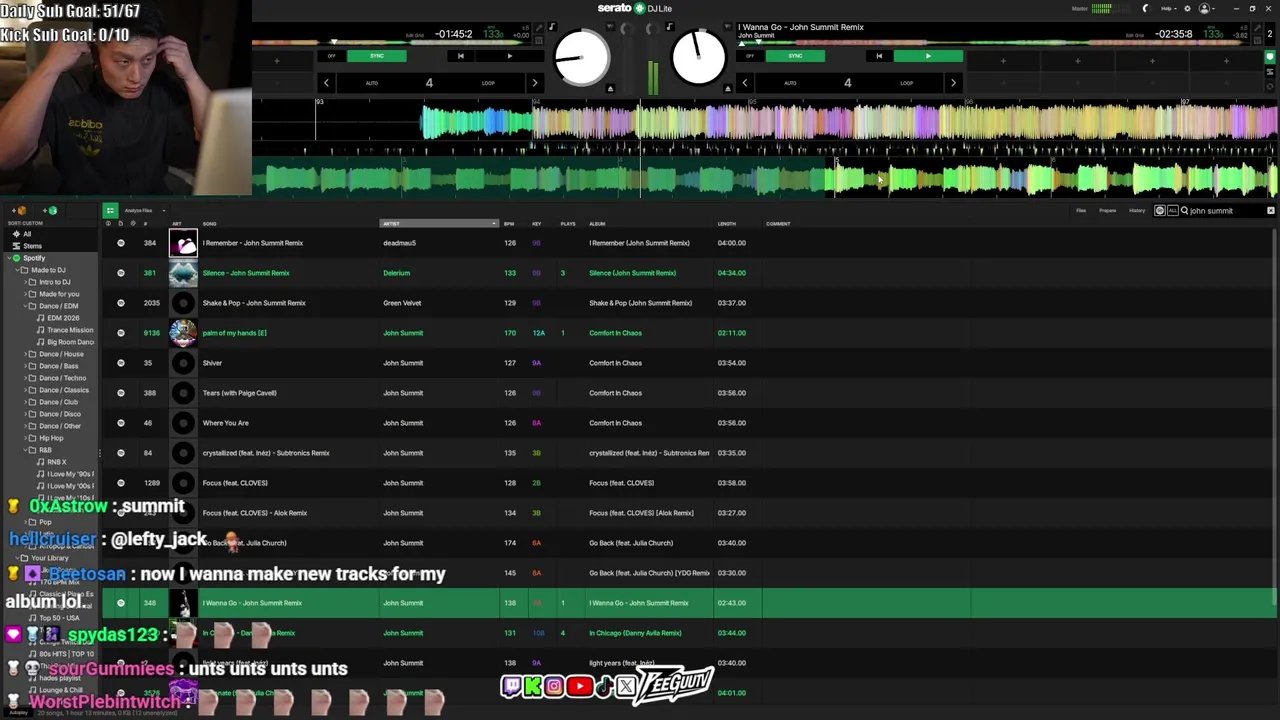1280x720 pixels.
Task: Jump to start on right deck
Action: click(x=879, y=56)
